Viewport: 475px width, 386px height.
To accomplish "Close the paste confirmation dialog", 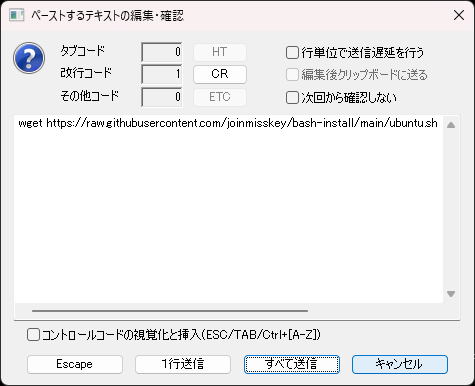I will coord(459,15).
